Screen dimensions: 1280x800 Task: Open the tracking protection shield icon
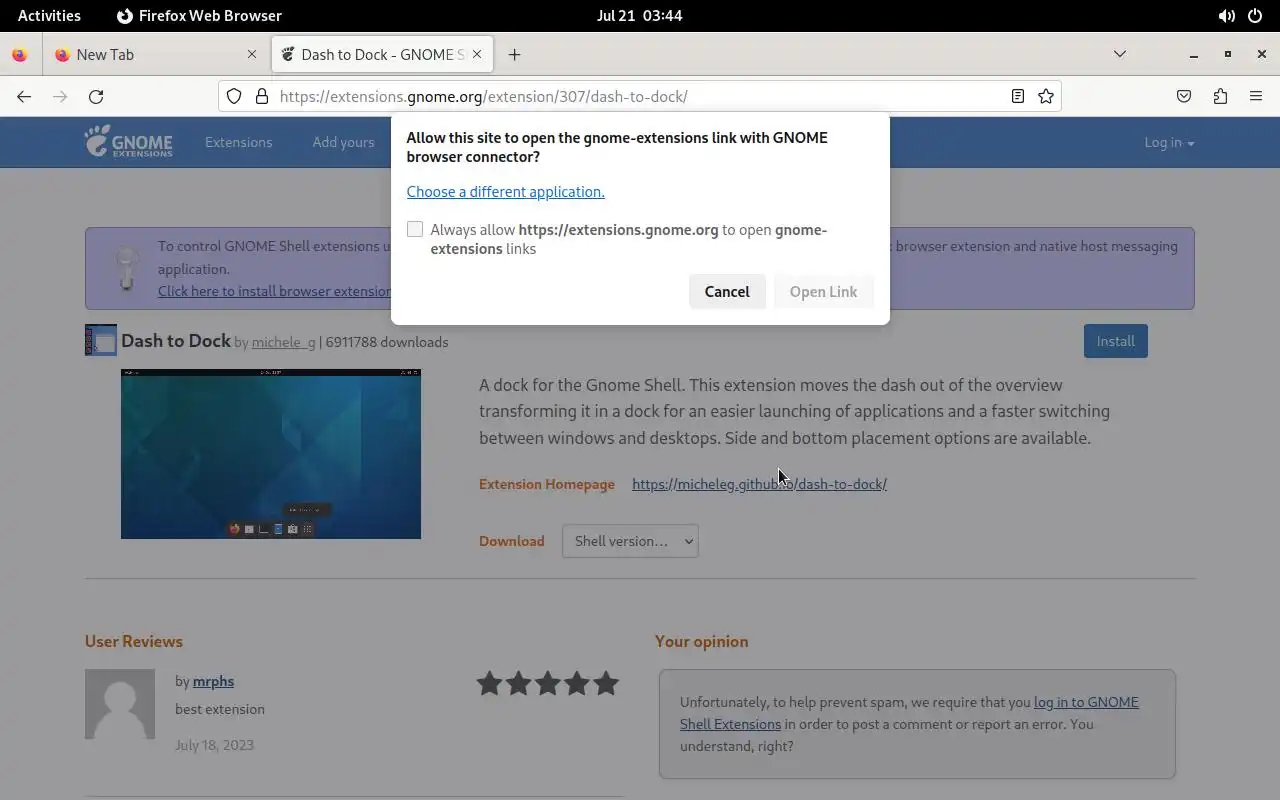(234, 96)
